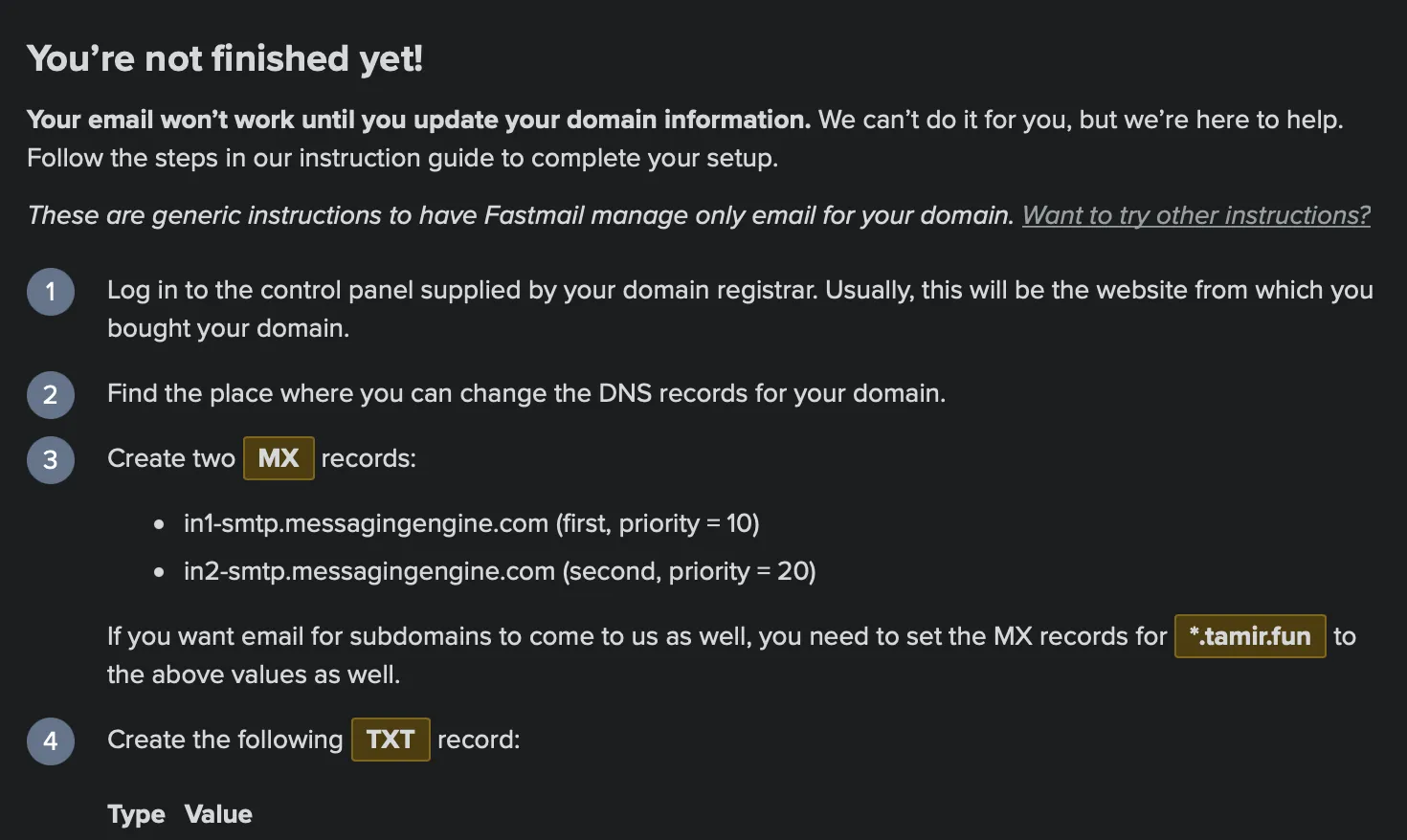This screenshot has width=1407, height=840.
Task: Click the 'Find the place' DNS records step text
Action: [x=526, y=393]
